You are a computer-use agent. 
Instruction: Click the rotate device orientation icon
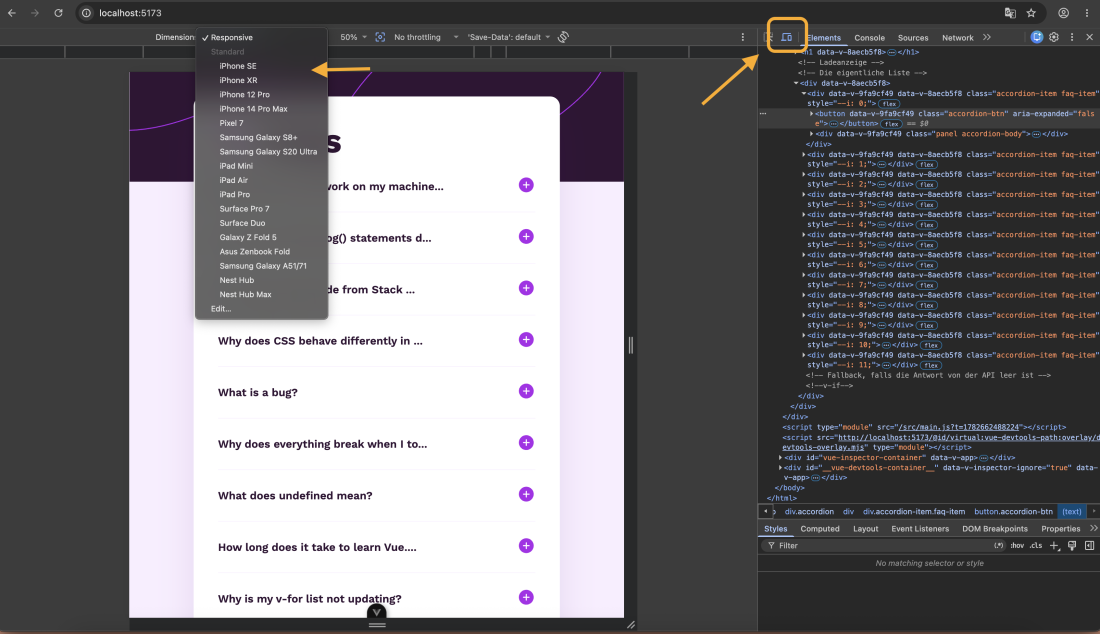[563, 37]
